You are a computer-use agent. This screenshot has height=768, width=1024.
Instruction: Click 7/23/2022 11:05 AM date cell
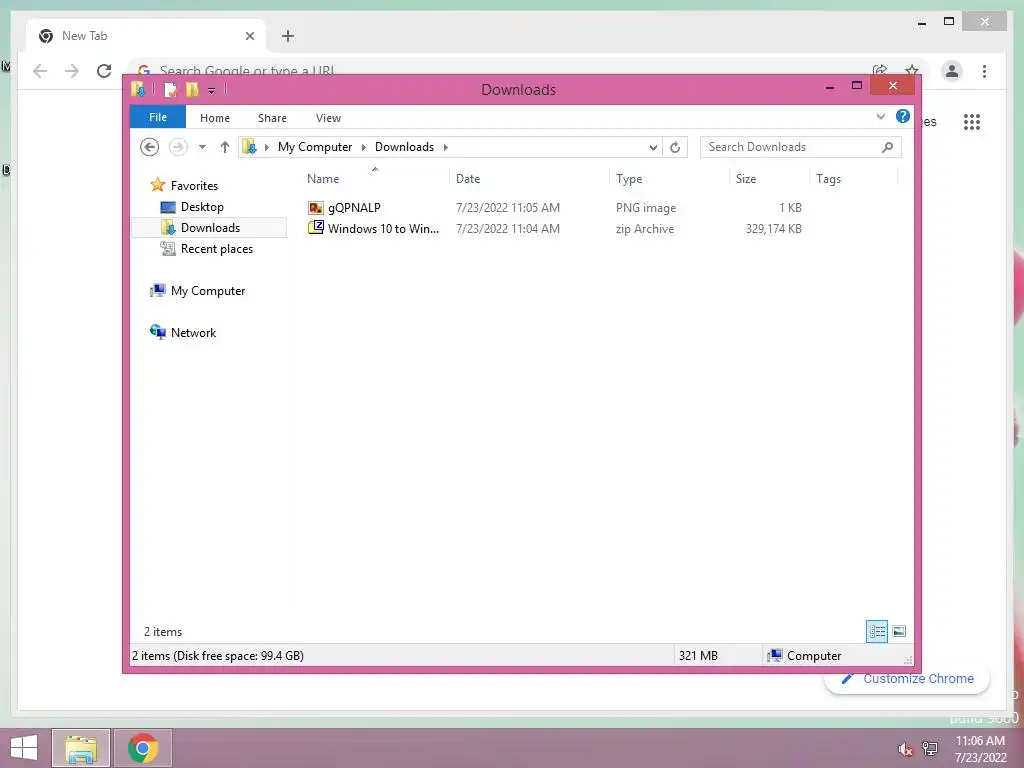[507, 208]
